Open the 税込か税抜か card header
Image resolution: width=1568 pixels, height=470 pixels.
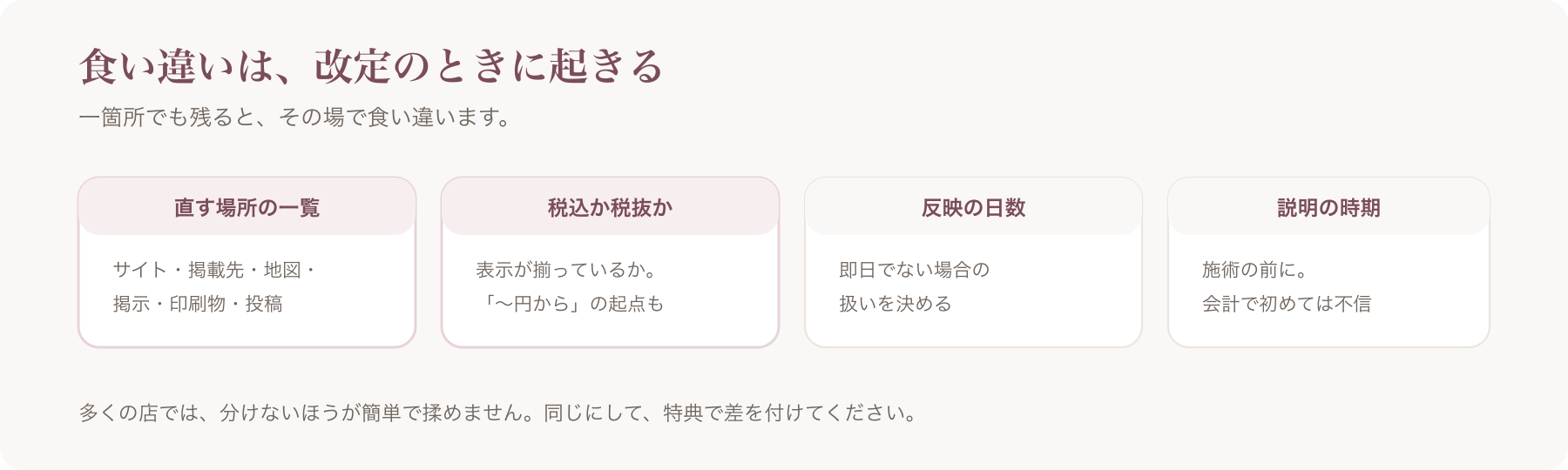[x=610, y=207]
